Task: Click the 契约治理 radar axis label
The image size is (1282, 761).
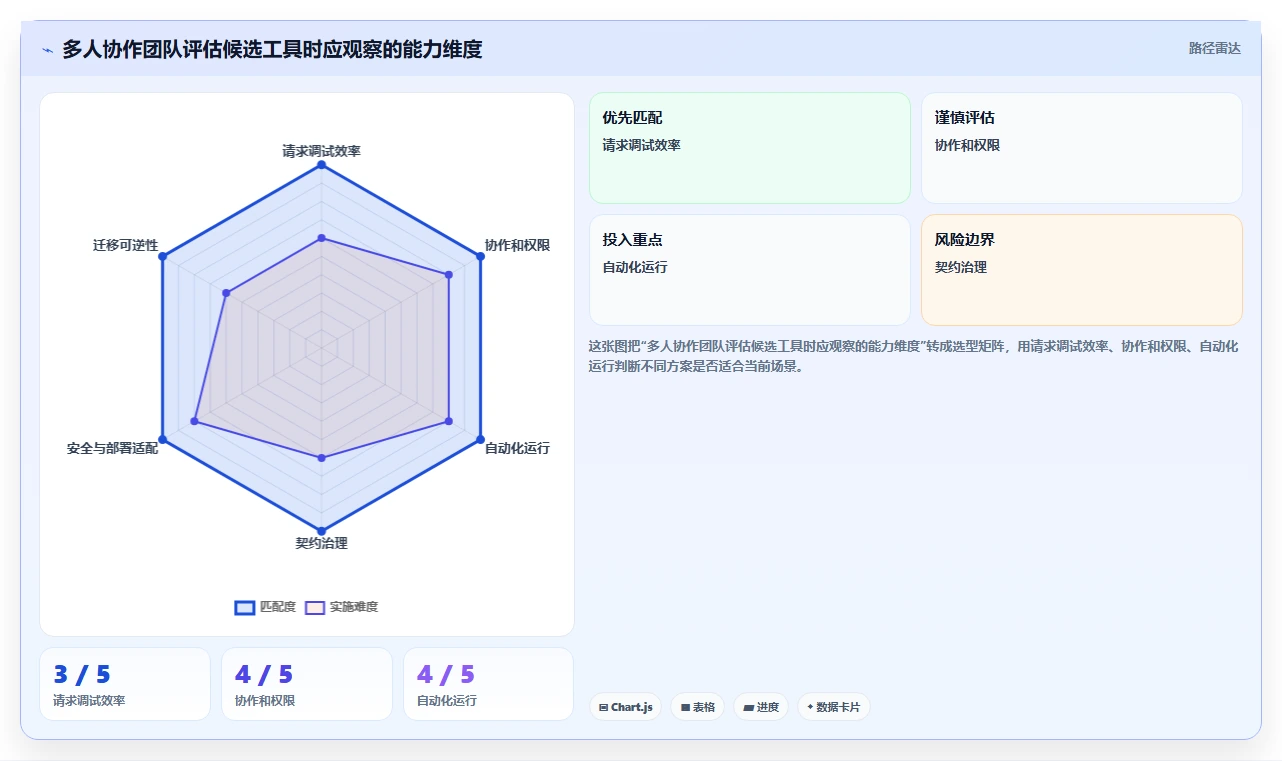Action: (x=321, y=543)
